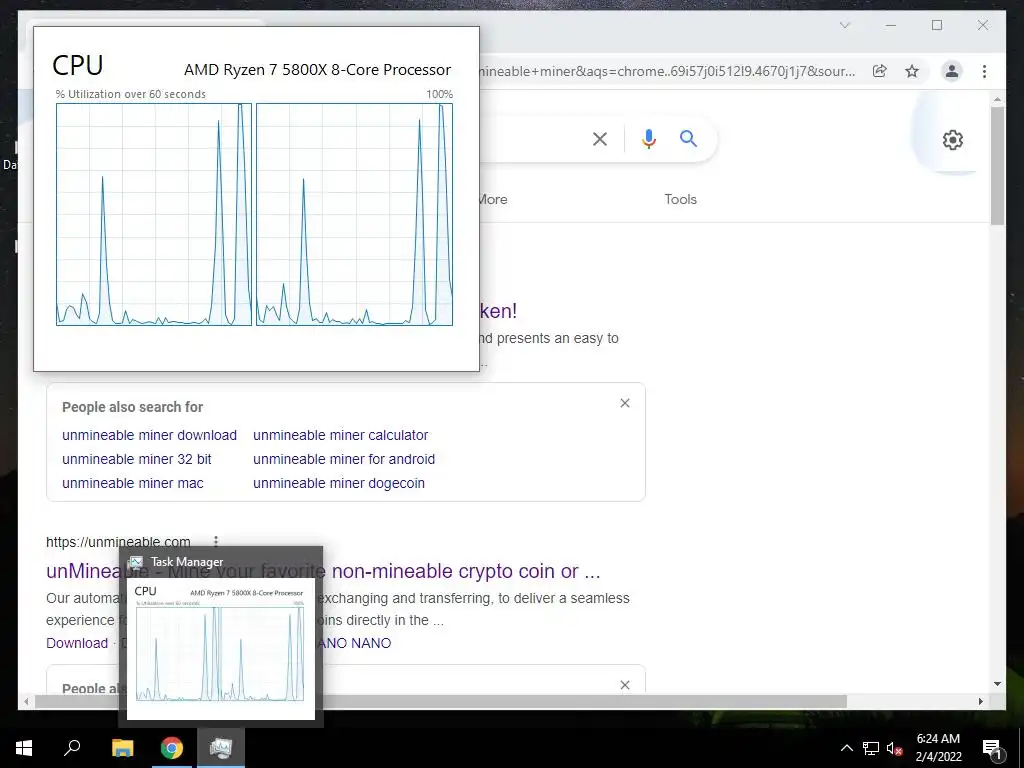Open NANO NANO sitelink
The height and width of the screenshot is (768, 1024).
354,643
